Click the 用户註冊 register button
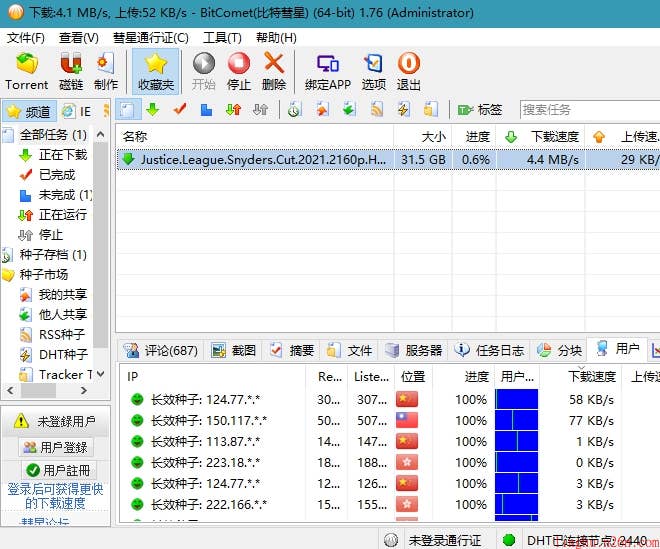 pyautogui.click(x=56, y=470)
